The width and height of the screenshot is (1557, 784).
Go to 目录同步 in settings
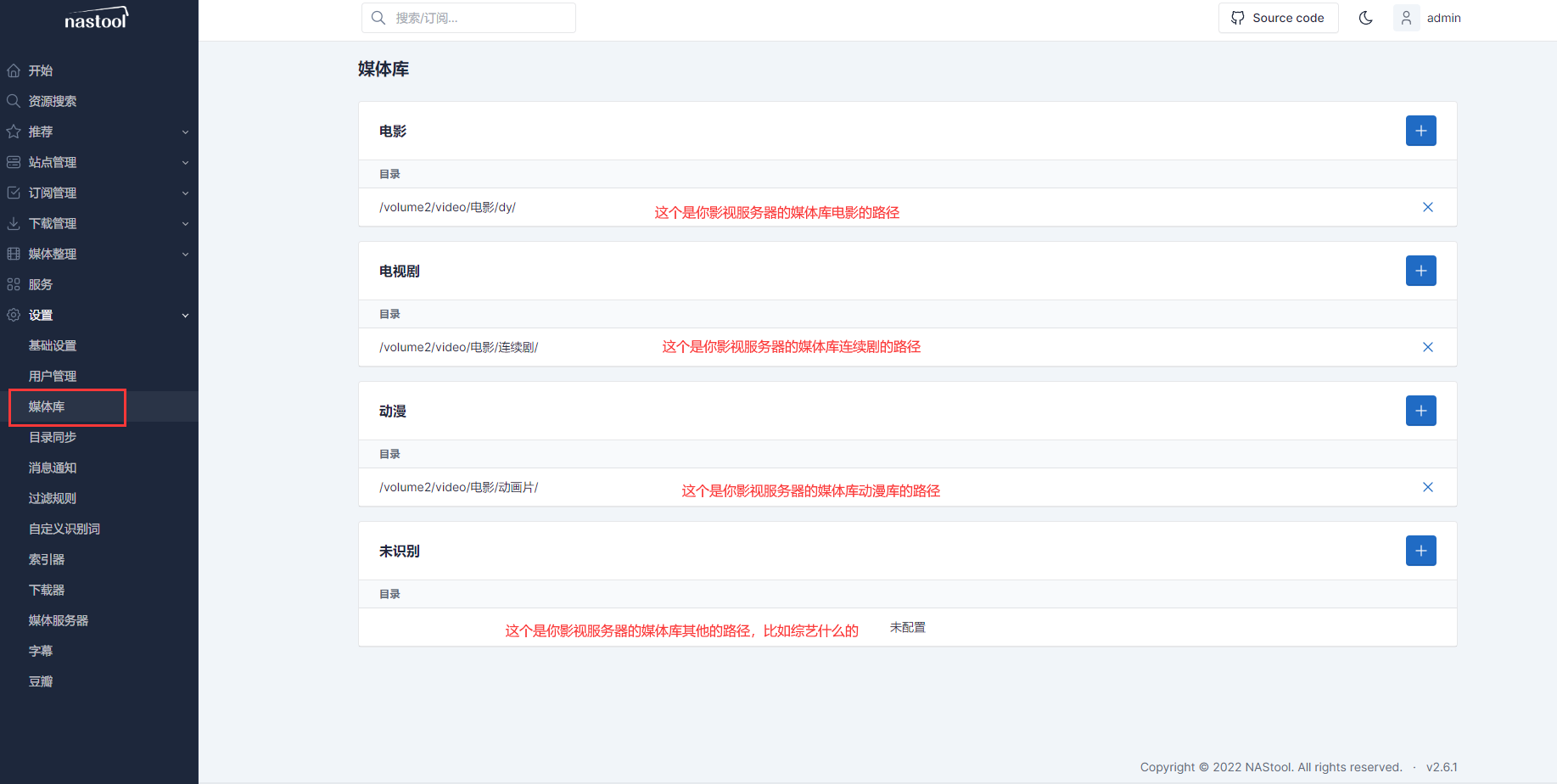pos(53,437)
